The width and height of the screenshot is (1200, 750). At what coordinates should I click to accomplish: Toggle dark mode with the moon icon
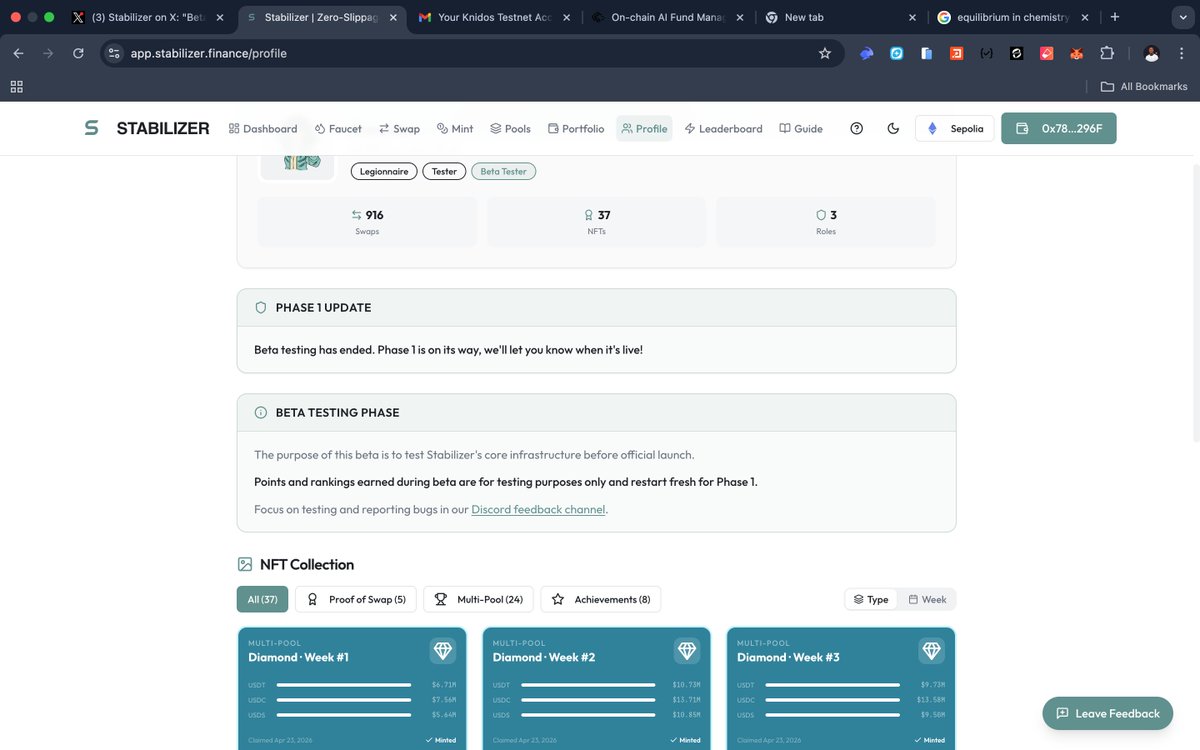(894, 128)
